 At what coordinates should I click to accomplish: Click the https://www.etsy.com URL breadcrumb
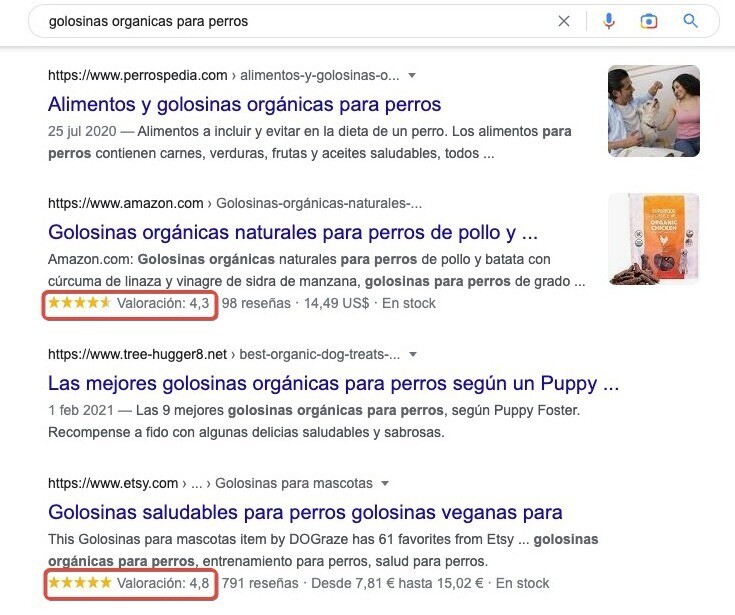pyautogui.click(x=113, y=483)
